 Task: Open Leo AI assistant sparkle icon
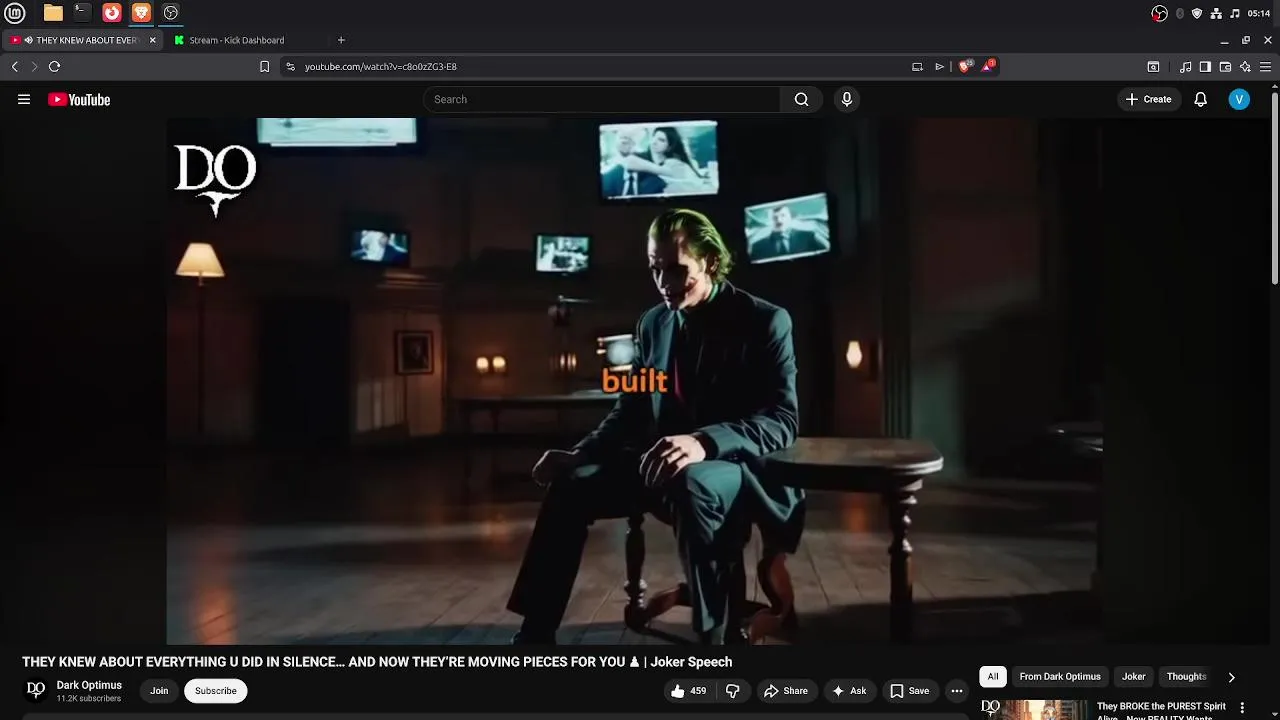(1245, 67)
